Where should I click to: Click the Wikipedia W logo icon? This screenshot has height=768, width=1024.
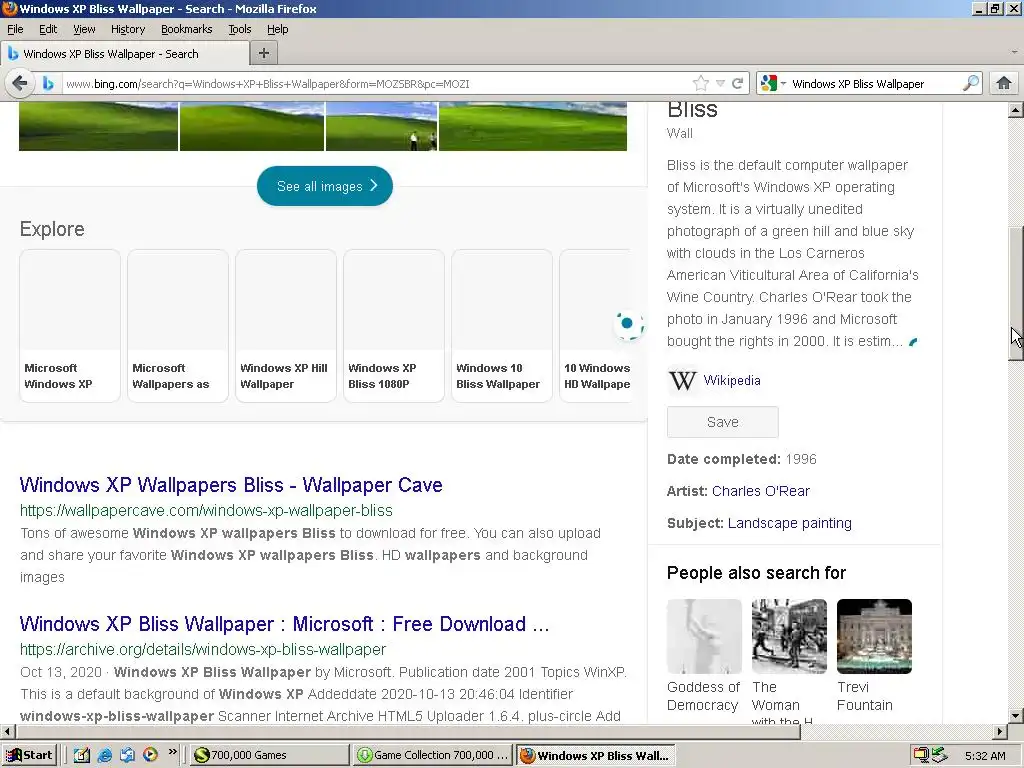[682, 381]
